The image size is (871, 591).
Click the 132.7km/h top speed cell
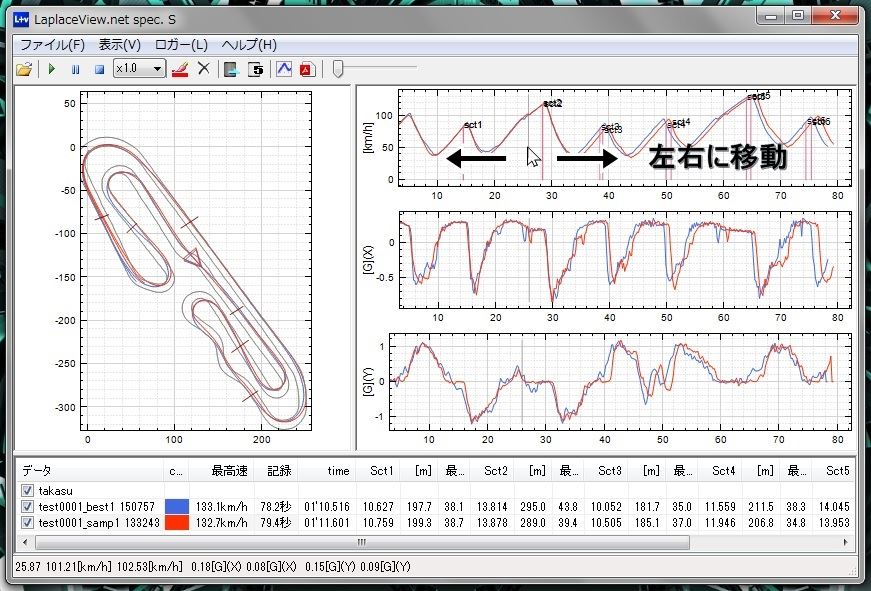[221, 523]
